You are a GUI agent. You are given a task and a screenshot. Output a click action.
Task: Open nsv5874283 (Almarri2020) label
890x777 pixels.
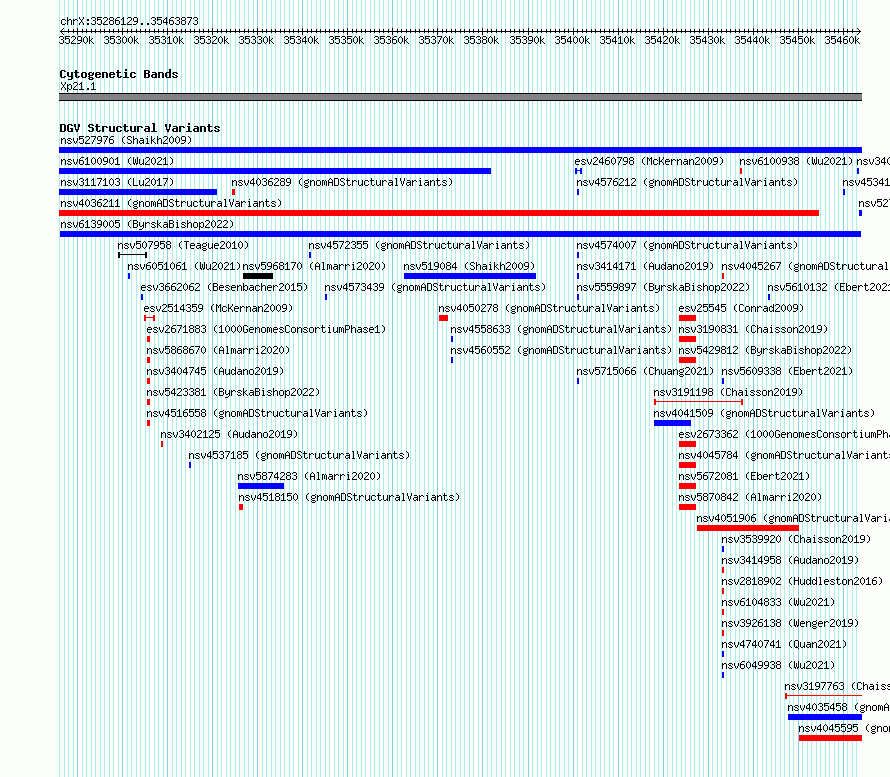[x=309, y=476]
